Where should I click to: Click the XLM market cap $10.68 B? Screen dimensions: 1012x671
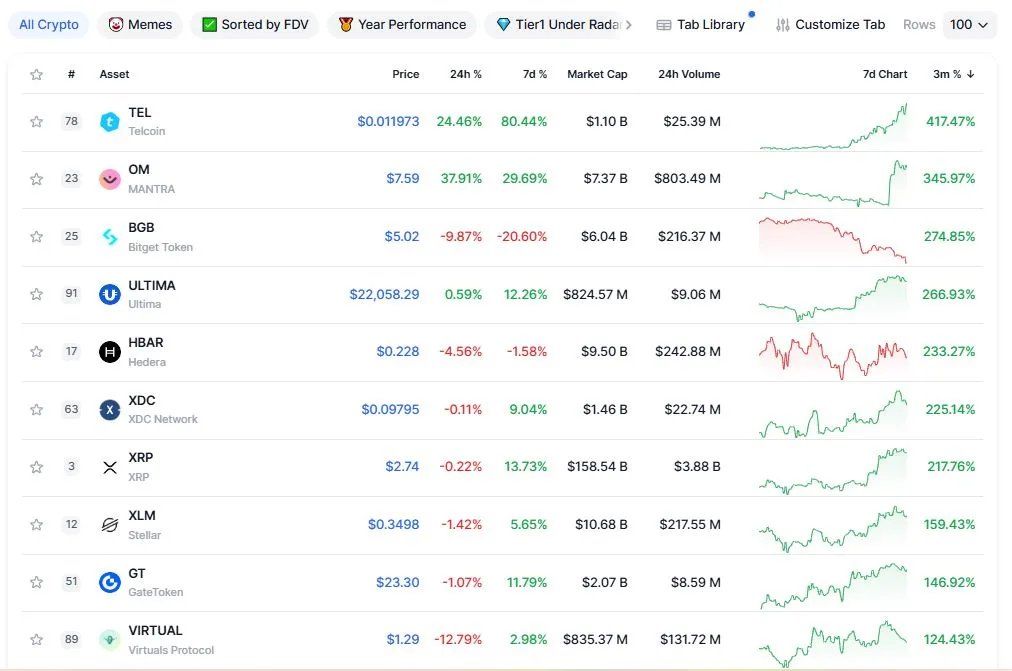601,525
